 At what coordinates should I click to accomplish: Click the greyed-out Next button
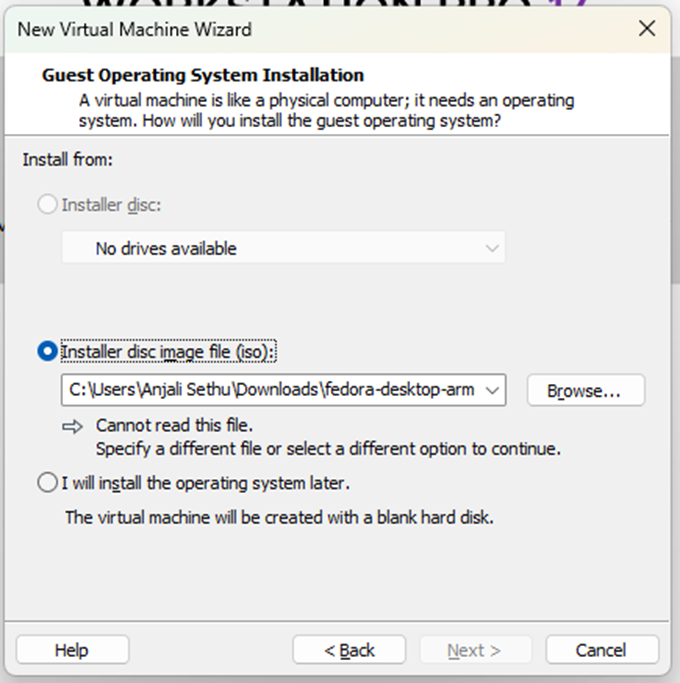(474, 650)
